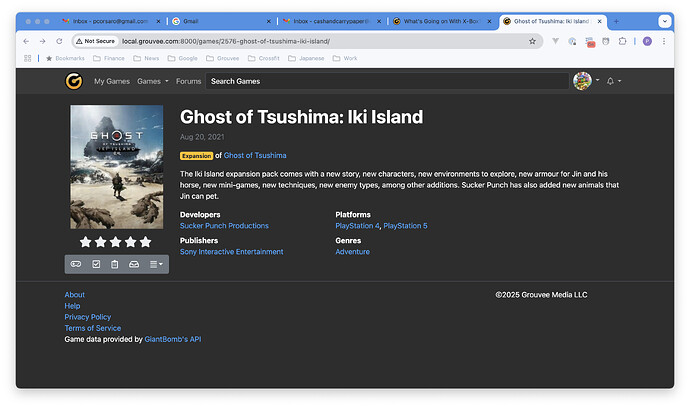Viewport: 690px width, 408px height.
Task: Open the About footer link
Action: [74, 295]
